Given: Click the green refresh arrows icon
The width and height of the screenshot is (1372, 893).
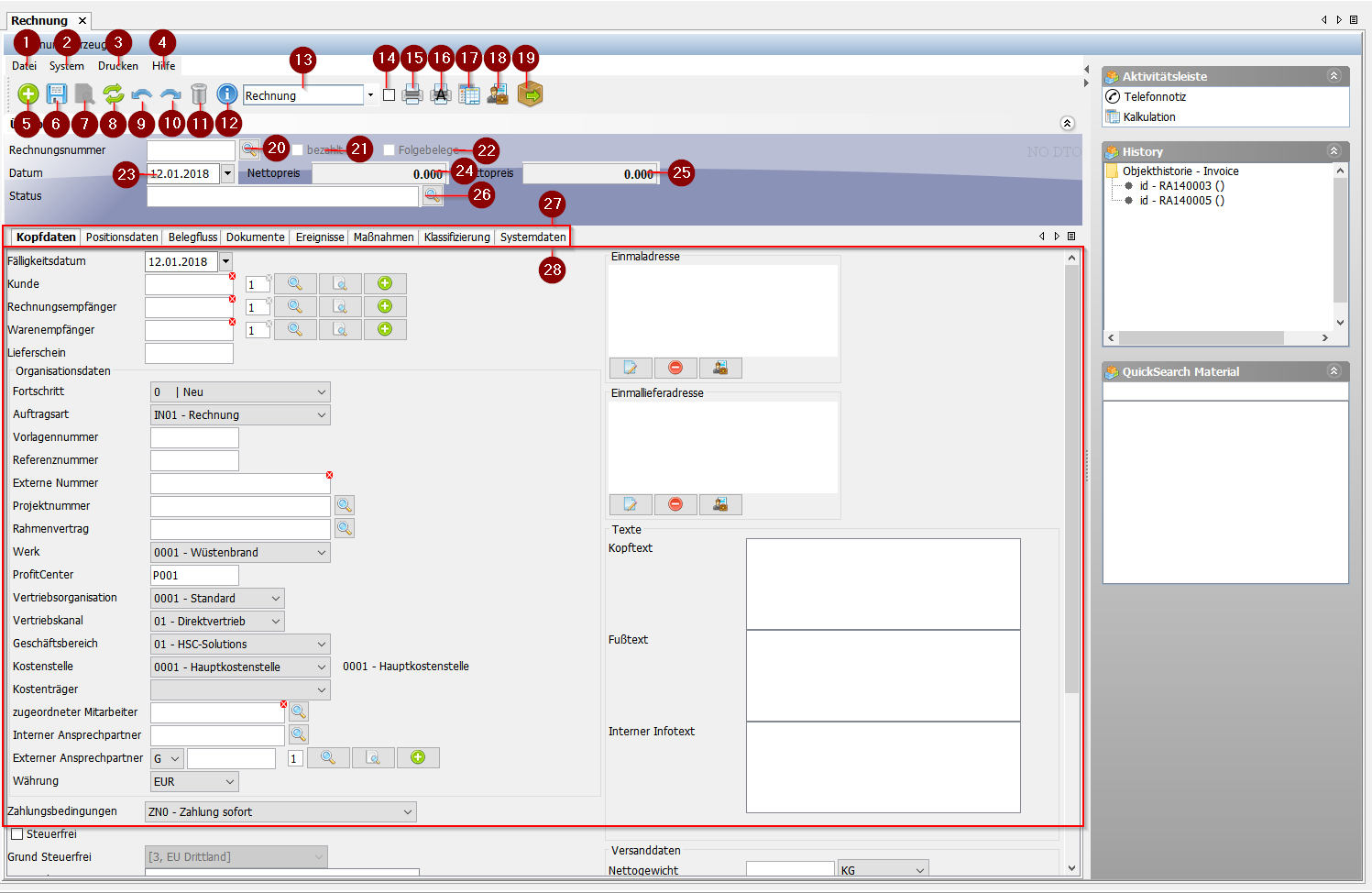Looking at the screenshot, I should [x=114, y=94].
